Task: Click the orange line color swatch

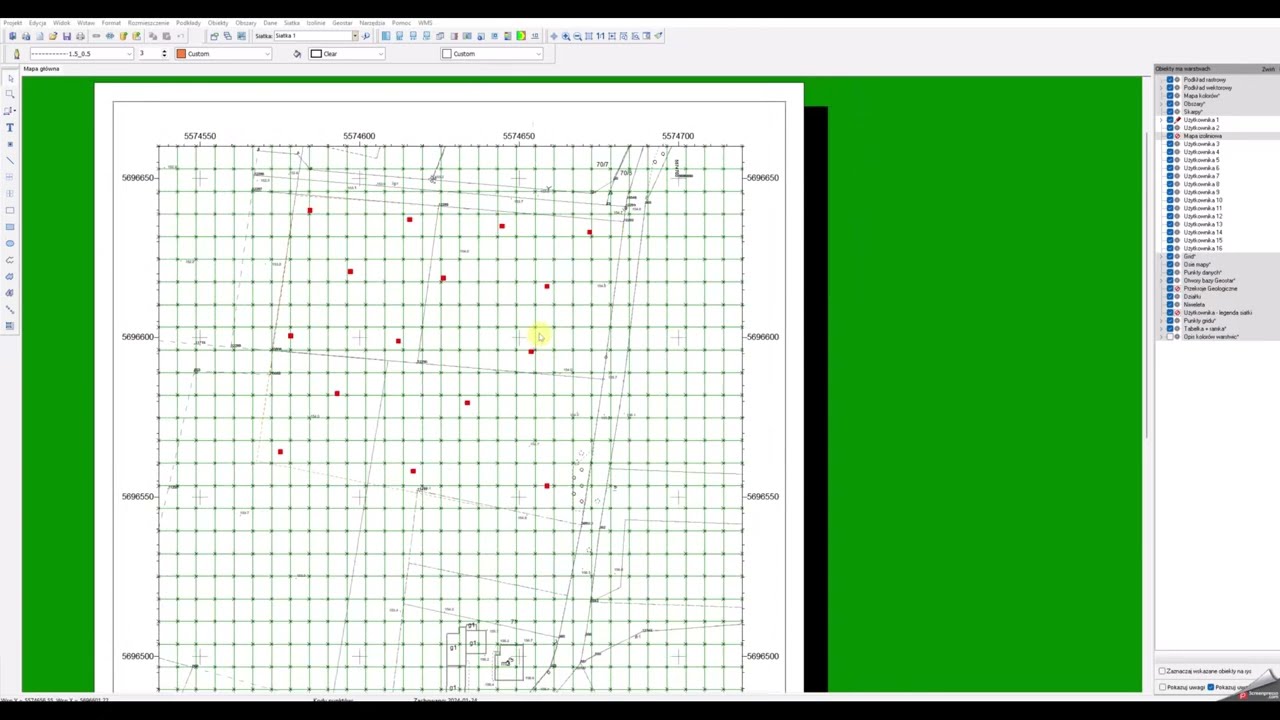Action: pos(181,54)
